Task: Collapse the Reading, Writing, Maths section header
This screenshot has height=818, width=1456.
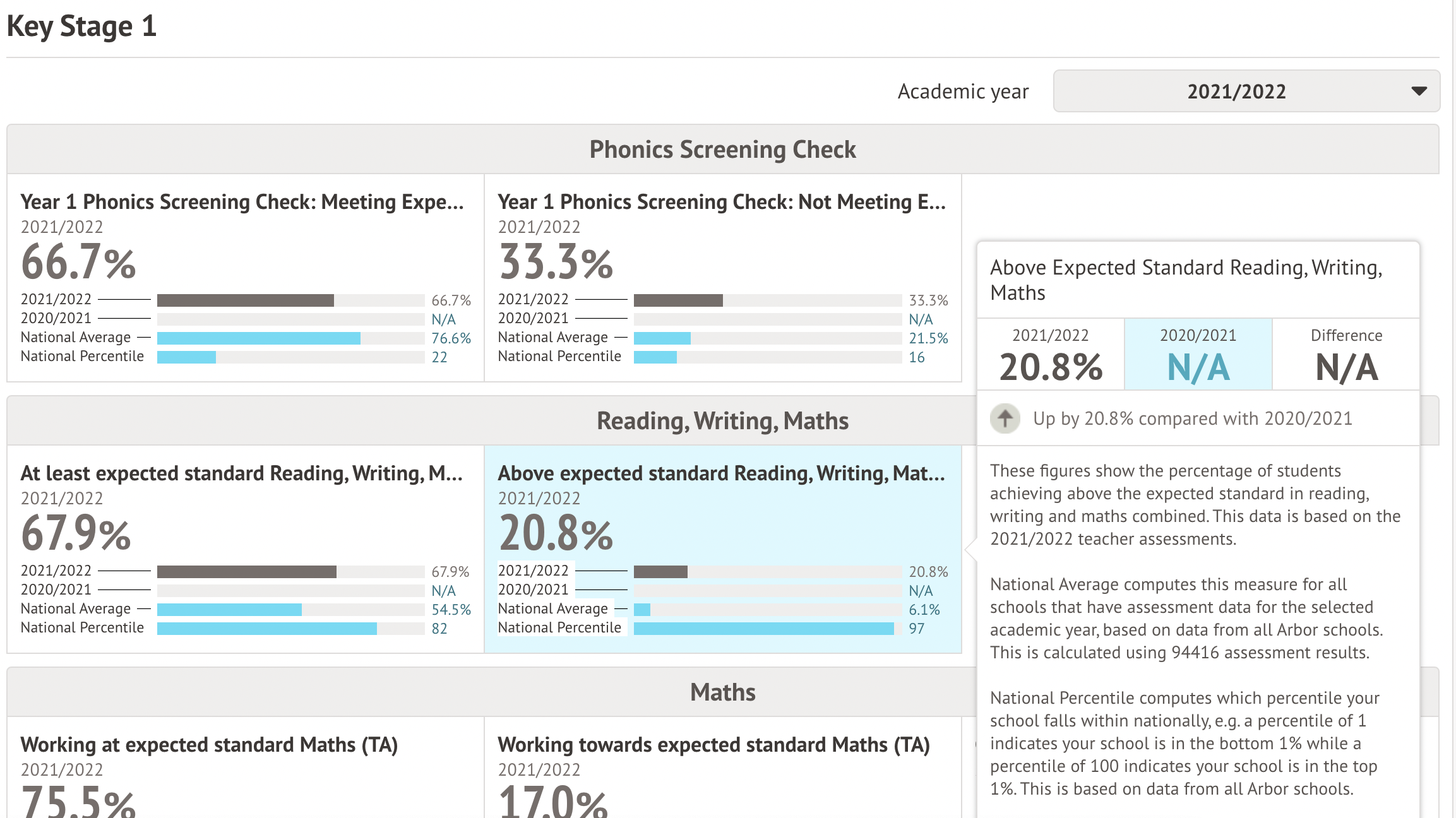Action: point(722,421)
